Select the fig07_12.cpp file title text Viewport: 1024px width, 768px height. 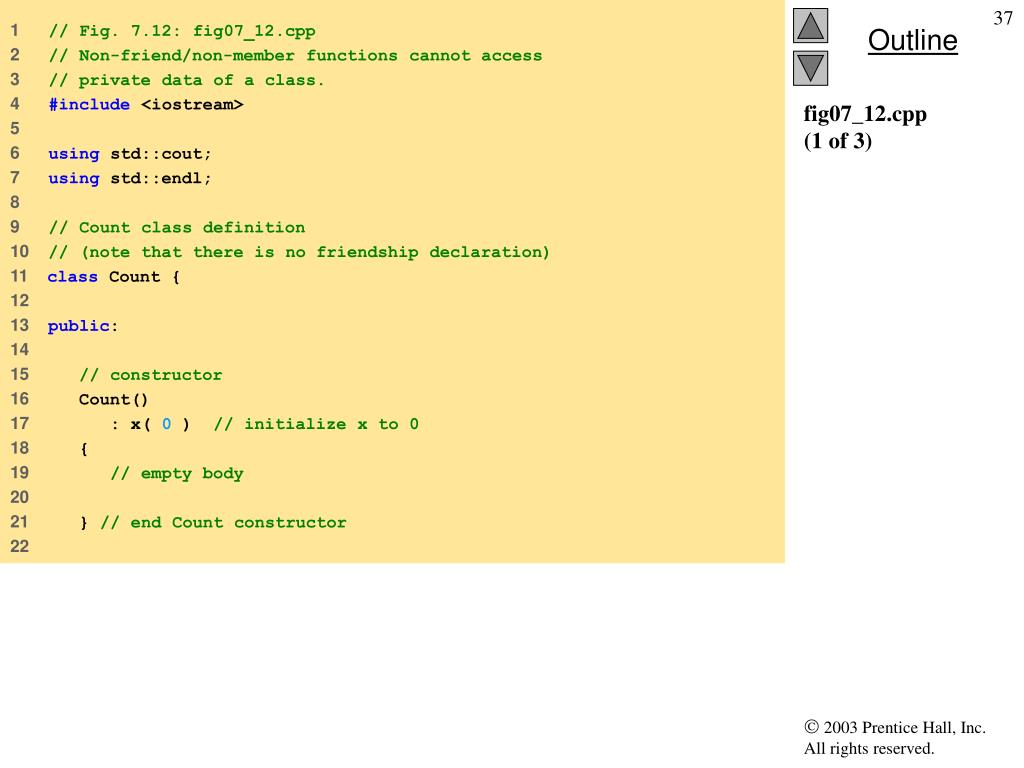click(x=865, y=114)
